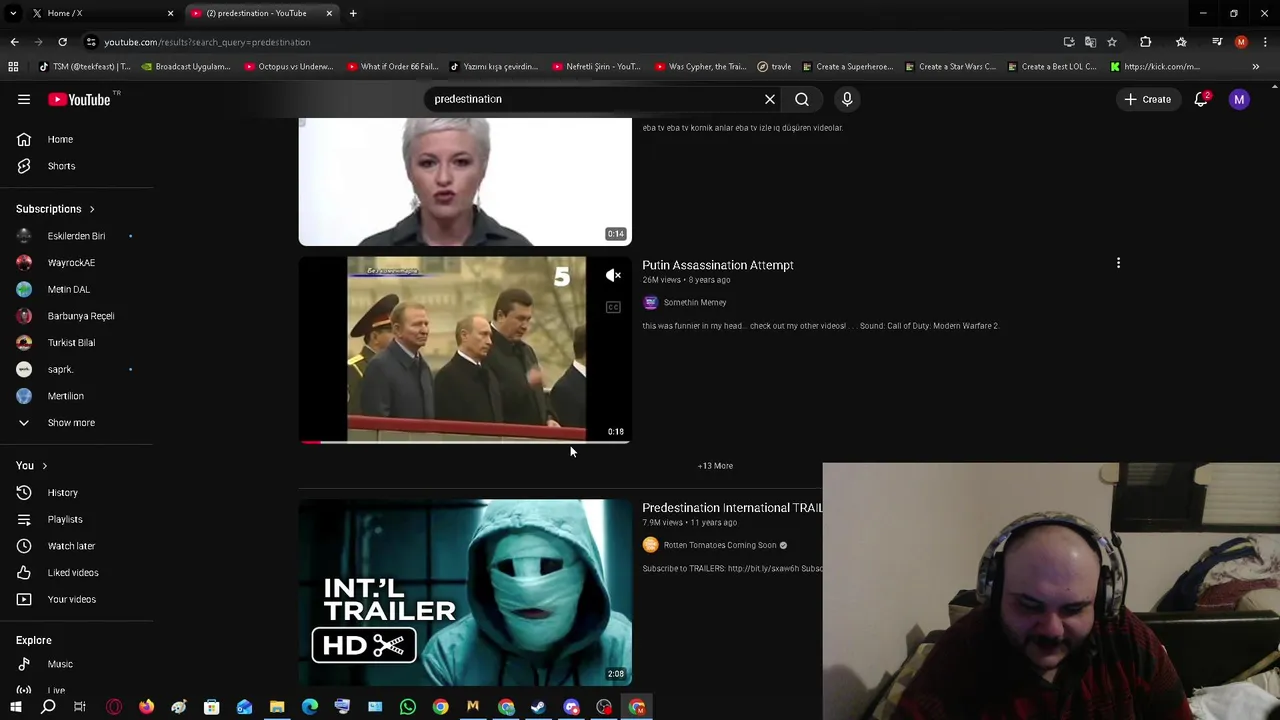Go back in the browser
1280x720 pixels.
pos(14,42)
